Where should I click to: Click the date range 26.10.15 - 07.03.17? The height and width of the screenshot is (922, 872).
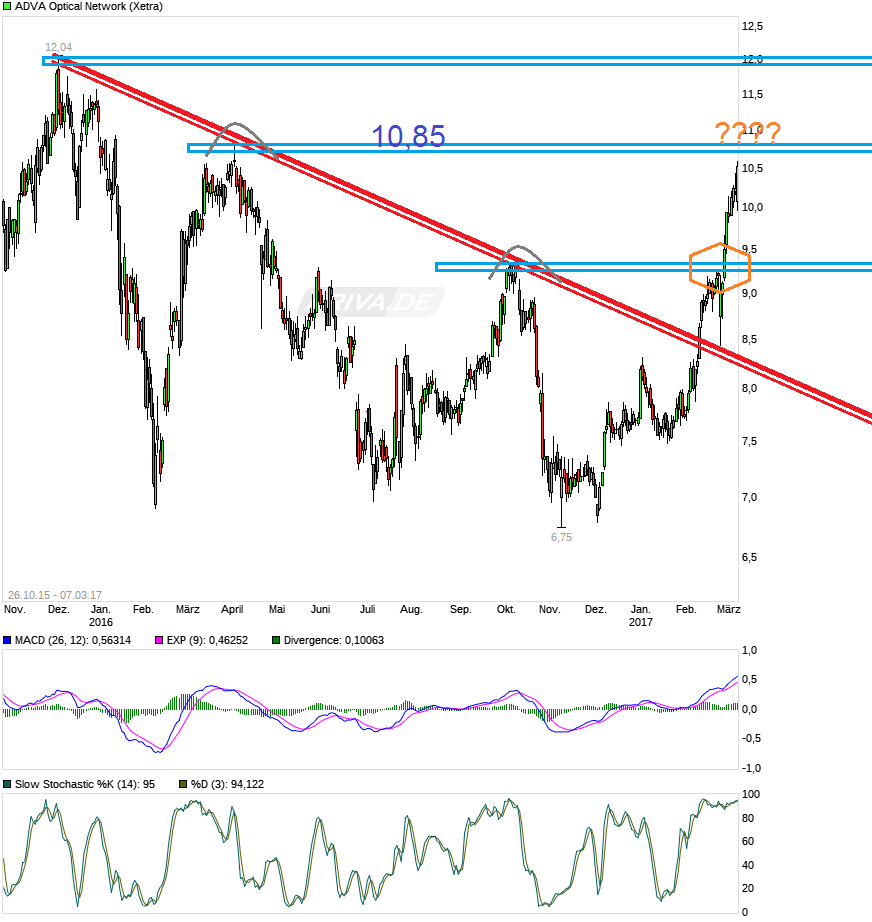pyautogui.click(x=55, y=595)
